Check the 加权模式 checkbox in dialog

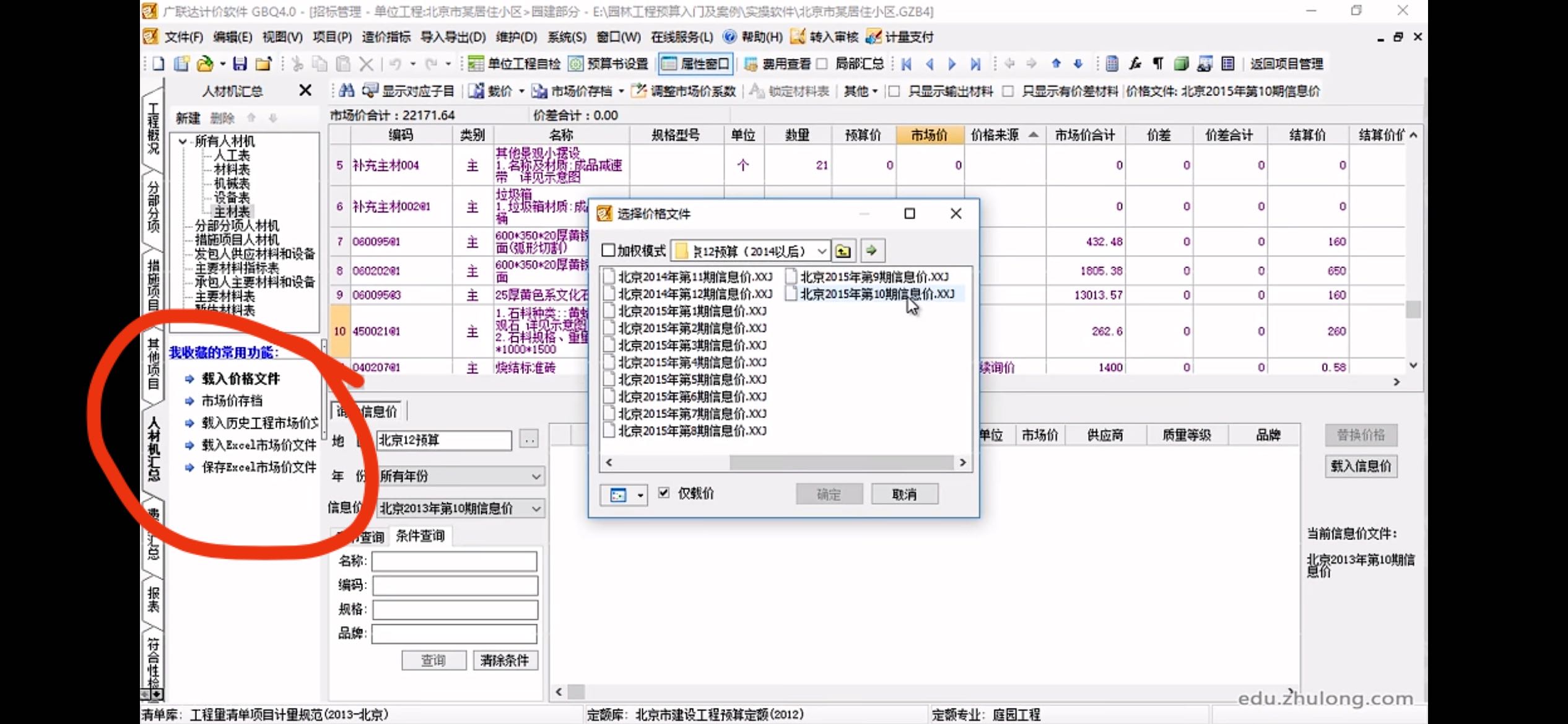point(609,251)
